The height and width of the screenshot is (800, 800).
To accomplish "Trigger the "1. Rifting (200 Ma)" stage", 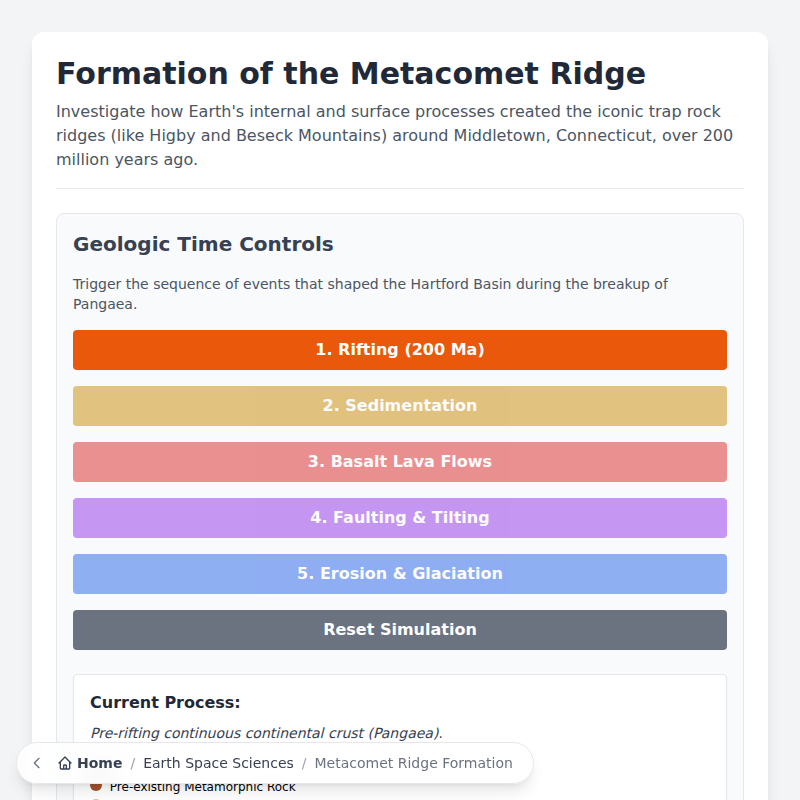I will (x=399, y=350).
